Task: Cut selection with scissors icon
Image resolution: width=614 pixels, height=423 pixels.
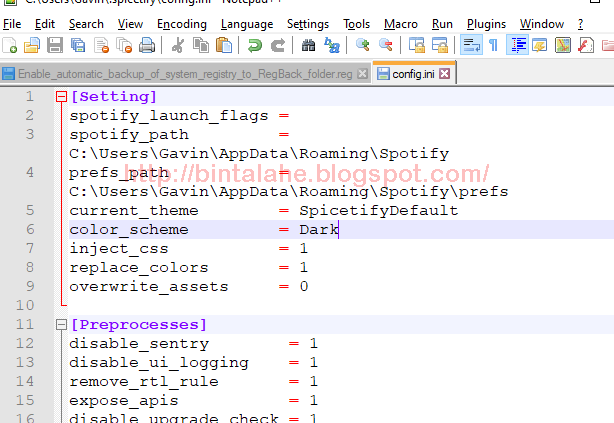Action: tap(178, 45)
